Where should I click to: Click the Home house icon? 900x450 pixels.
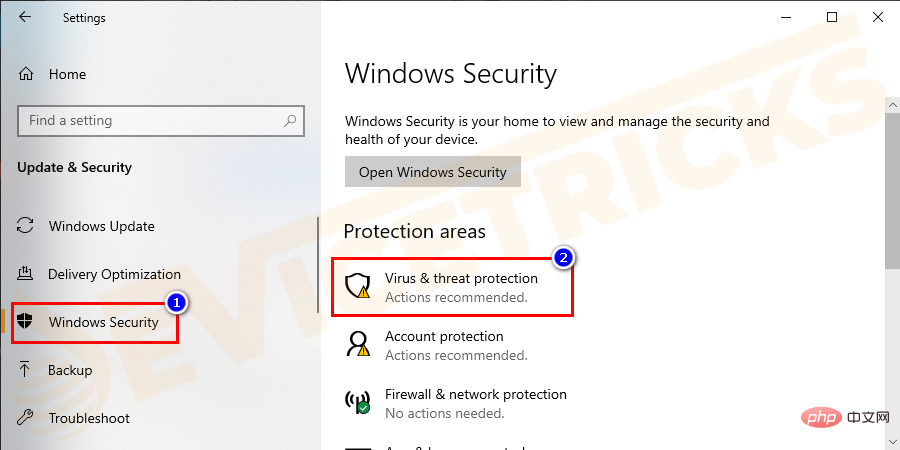pos(27,74)
